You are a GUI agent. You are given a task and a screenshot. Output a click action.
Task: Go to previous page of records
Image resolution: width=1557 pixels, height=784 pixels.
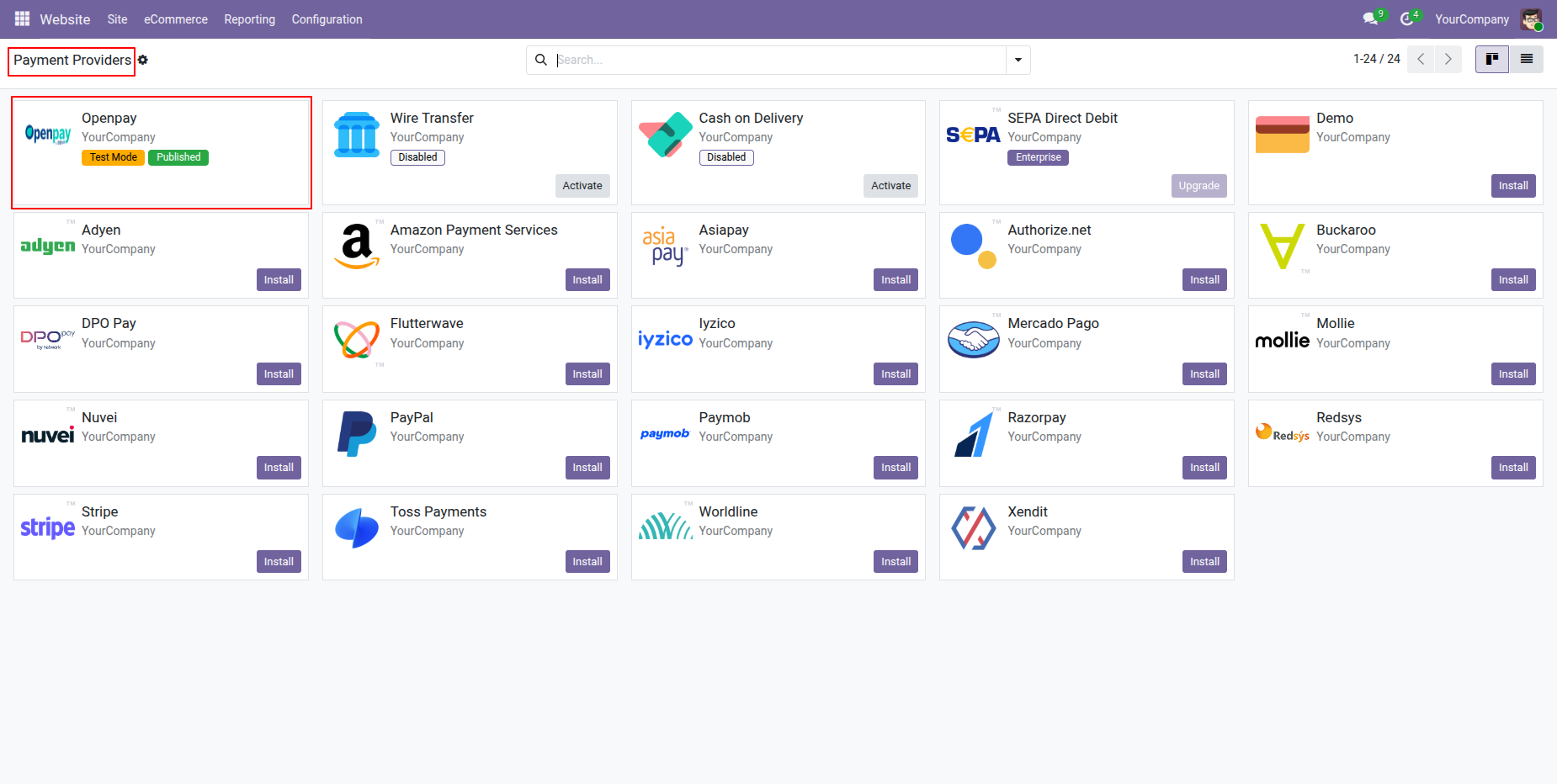pos(1421,59)
